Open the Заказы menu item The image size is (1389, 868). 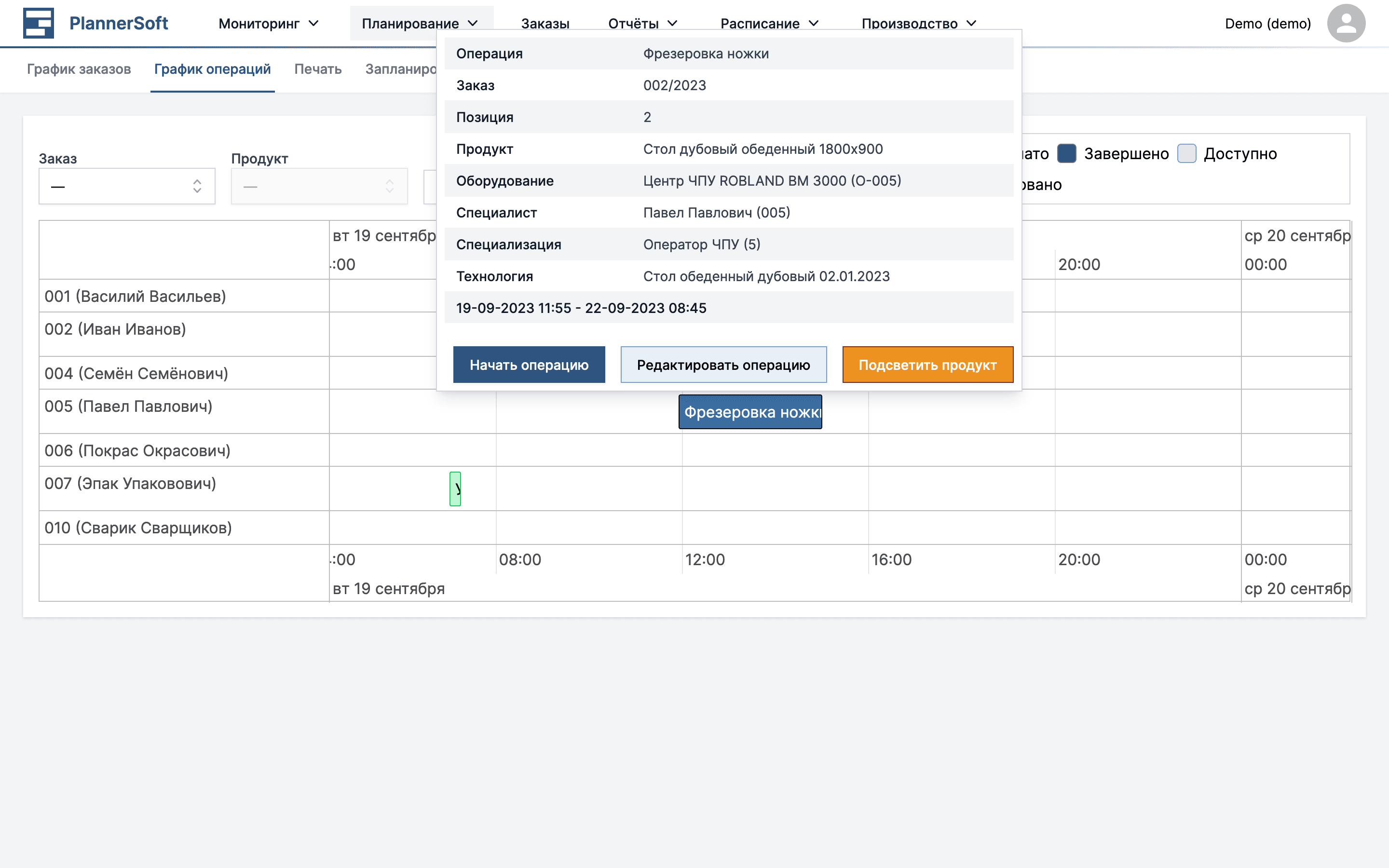pos(545,24)
